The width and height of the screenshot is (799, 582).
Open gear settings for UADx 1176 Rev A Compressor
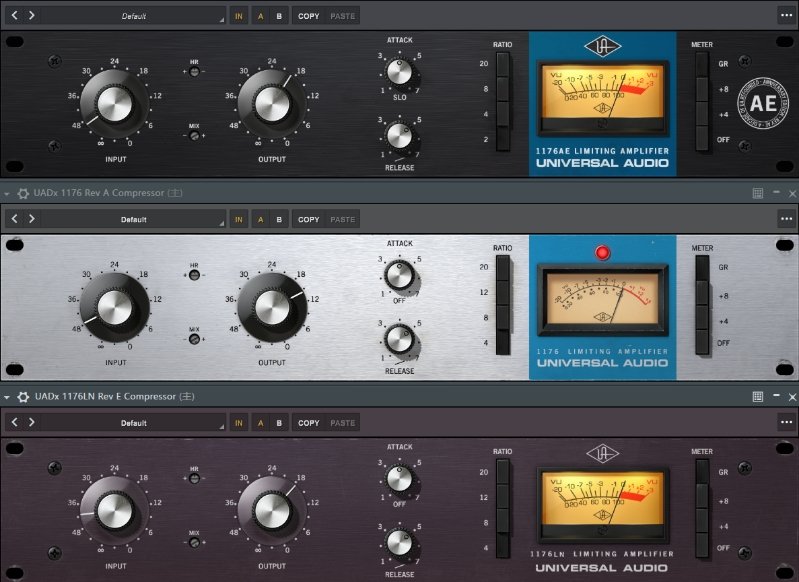(x=23, y=193)
